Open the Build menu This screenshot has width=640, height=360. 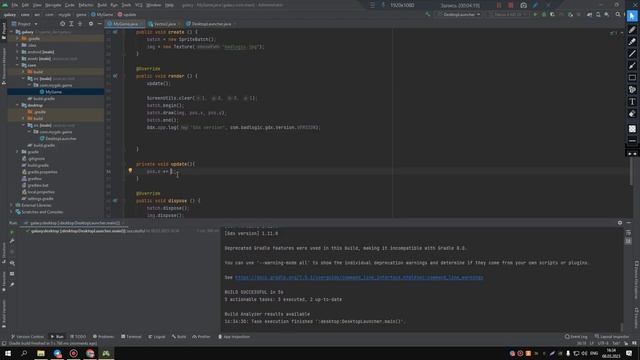click(x=102, y=5)
